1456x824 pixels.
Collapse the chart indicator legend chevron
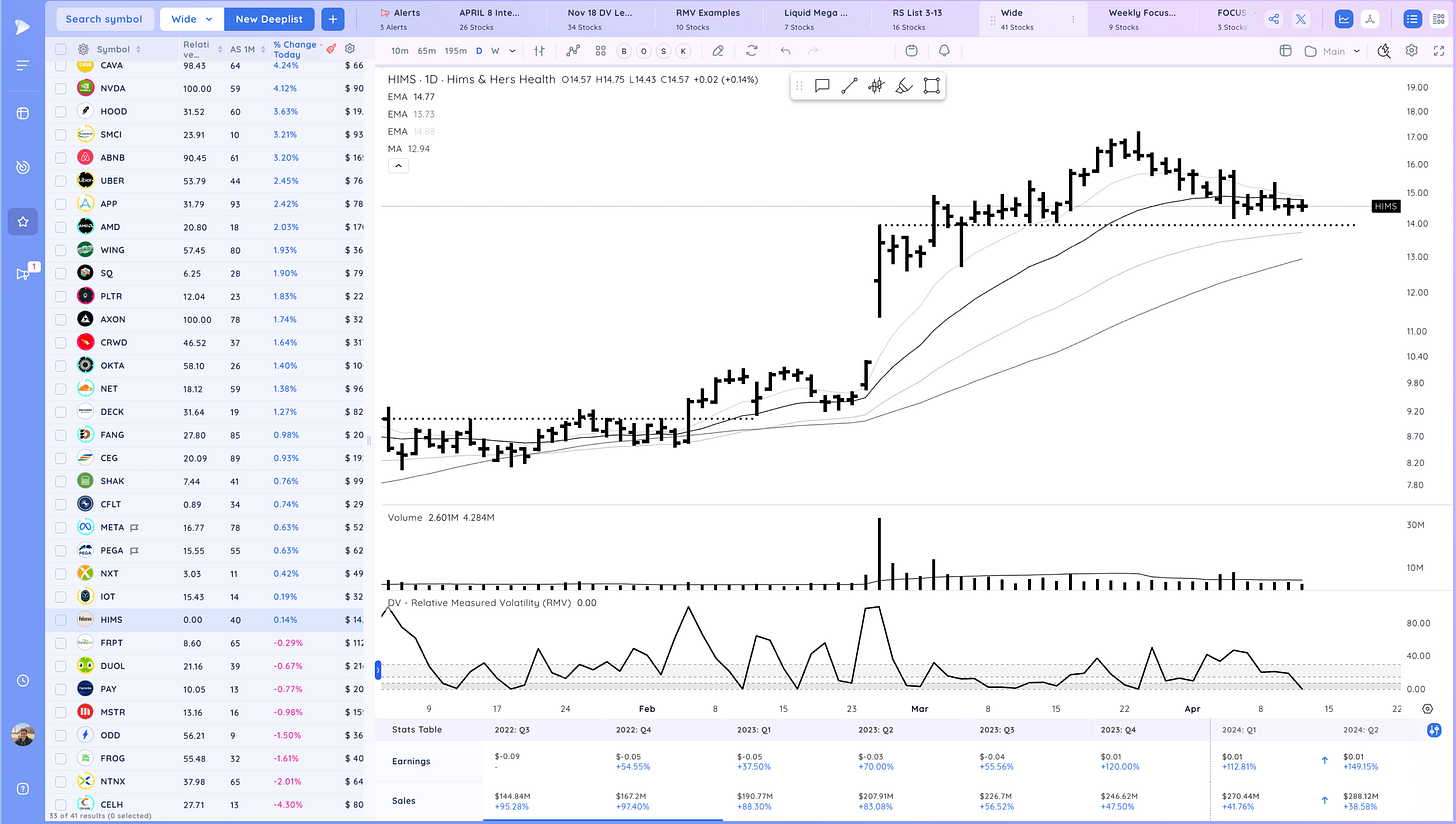click(x=397, y=165)
